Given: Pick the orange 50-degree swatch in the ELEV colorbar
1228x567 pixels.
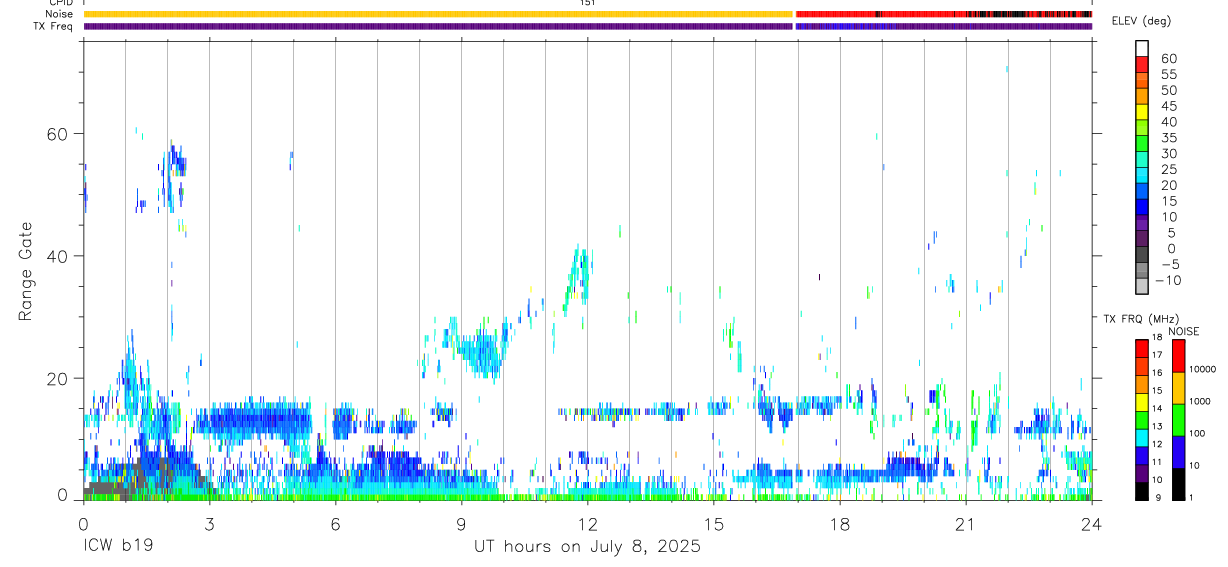Looking at the screenshot, I should [1142, 96].
